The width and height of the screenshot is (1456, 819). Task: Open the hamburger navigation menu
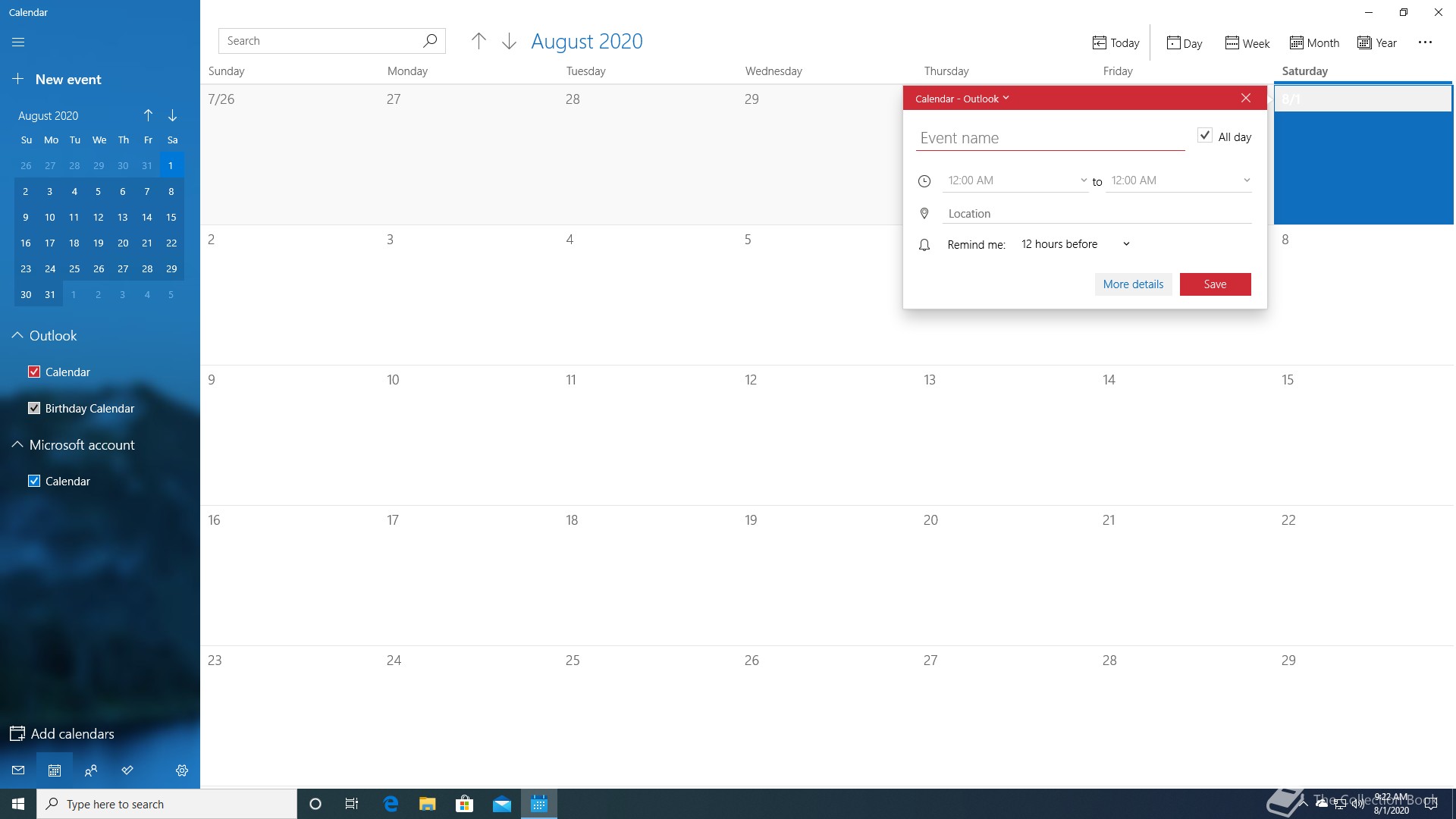[18, 42]
